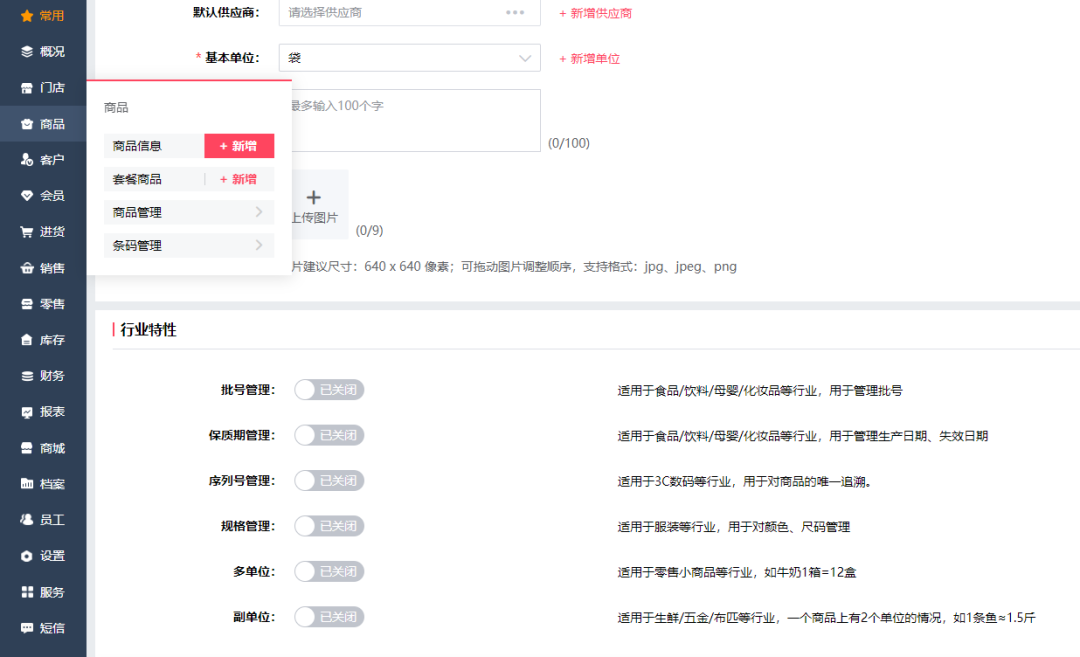Open 设置 from the left sidebar

(x=42, y=555)
